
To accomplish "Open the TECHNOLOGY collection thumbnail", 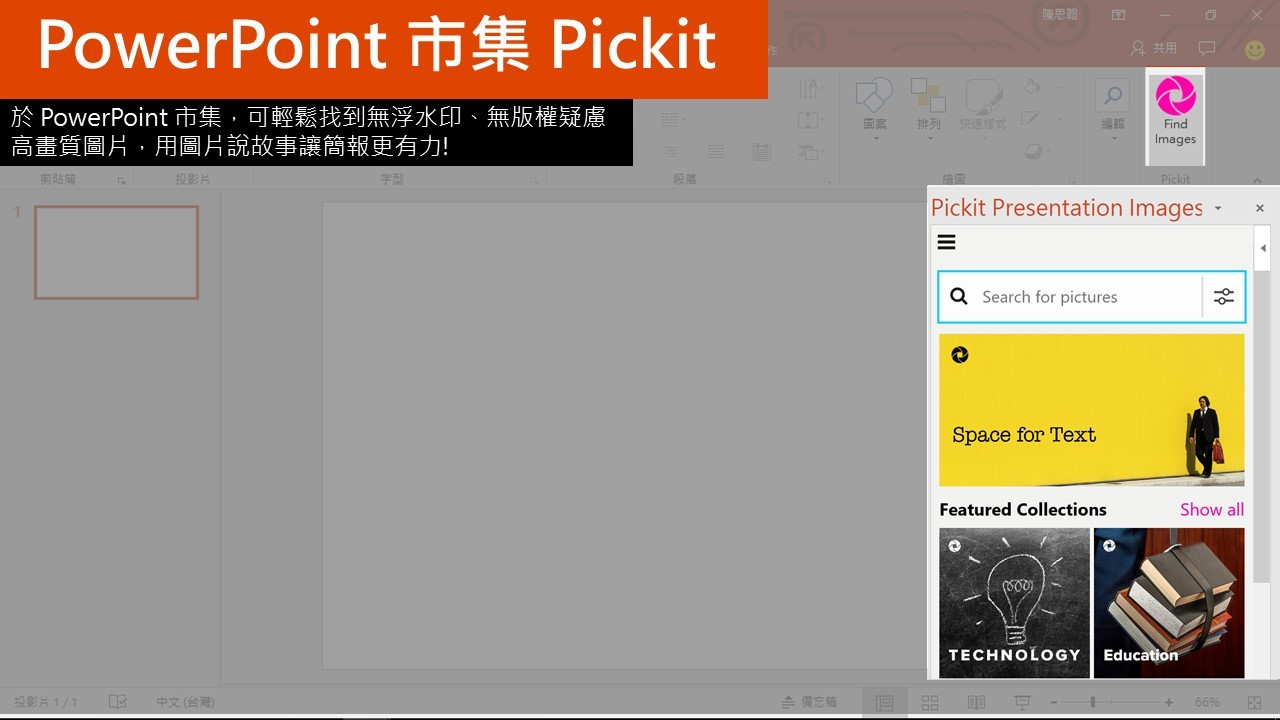I will [1014, 603].
